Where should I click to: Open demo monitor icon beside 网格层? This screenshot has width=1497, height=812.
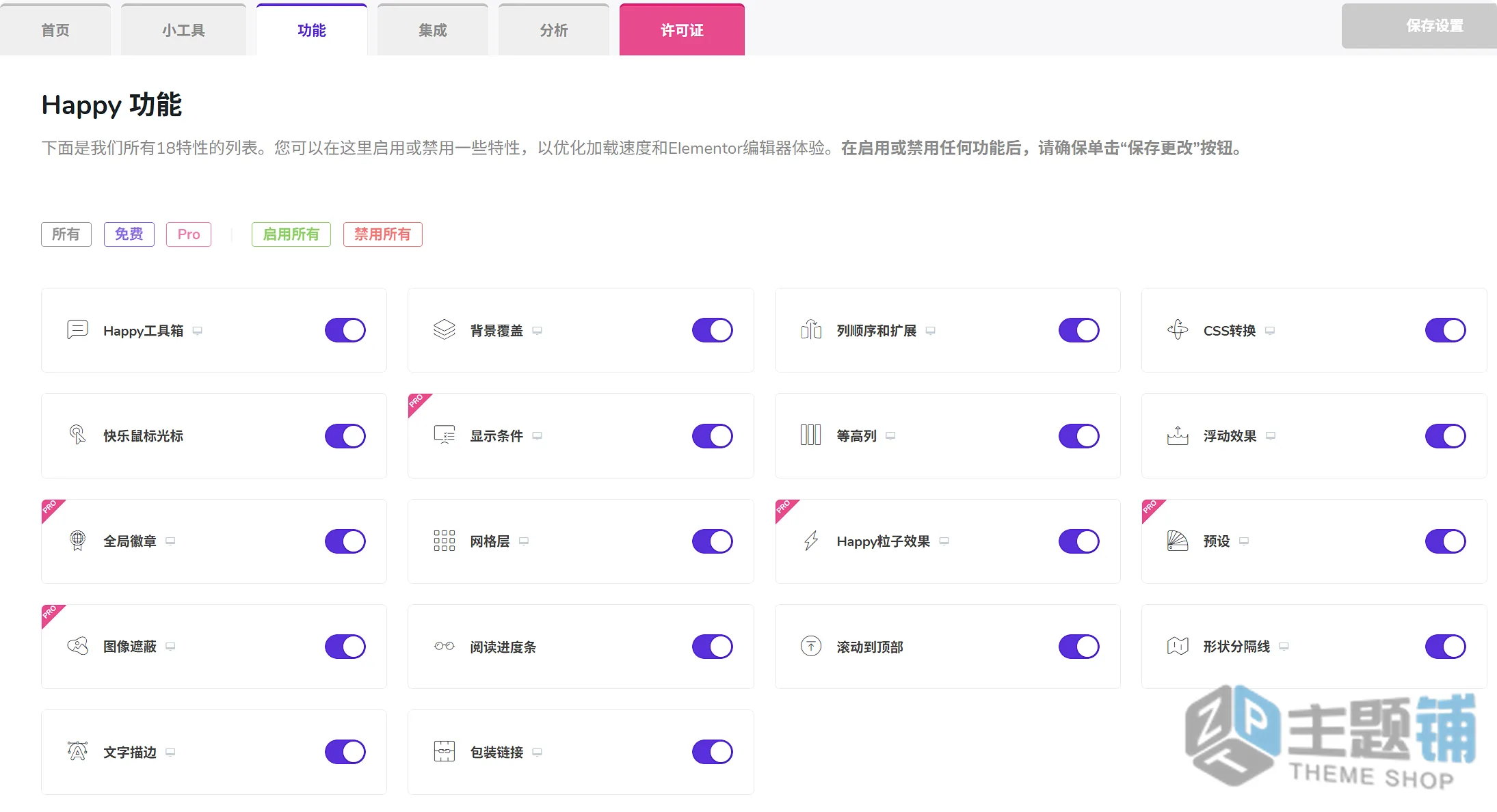pyautogui.click(x=524, y=541)
